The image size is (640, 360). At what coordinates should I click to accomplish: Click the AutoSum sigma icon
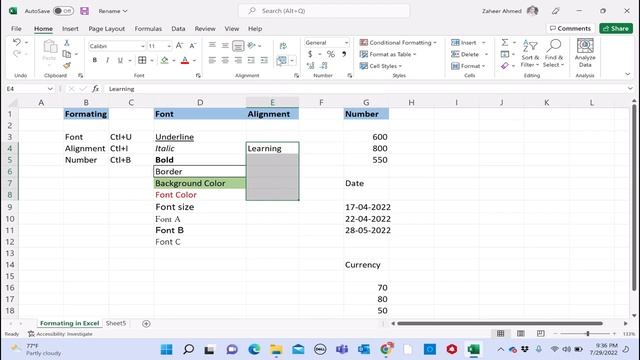point(505,42)
